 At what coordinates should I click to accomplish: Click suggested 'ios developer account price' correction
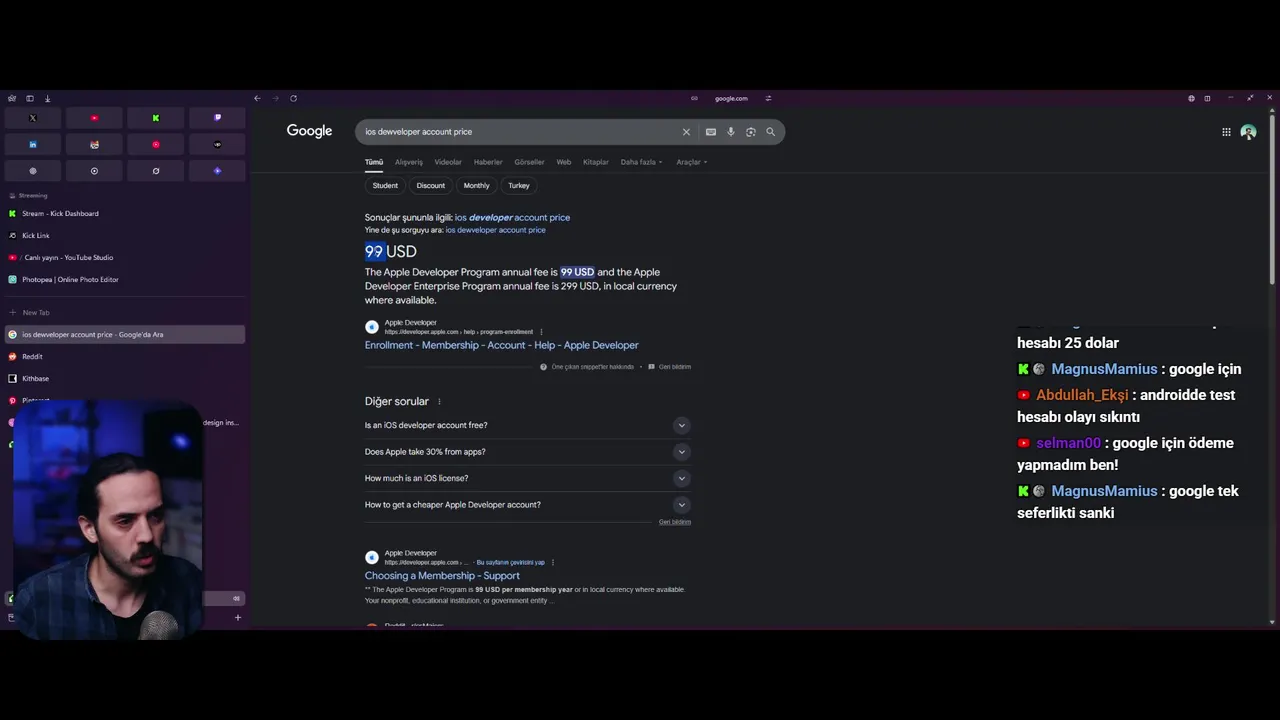tap(512, 217)
